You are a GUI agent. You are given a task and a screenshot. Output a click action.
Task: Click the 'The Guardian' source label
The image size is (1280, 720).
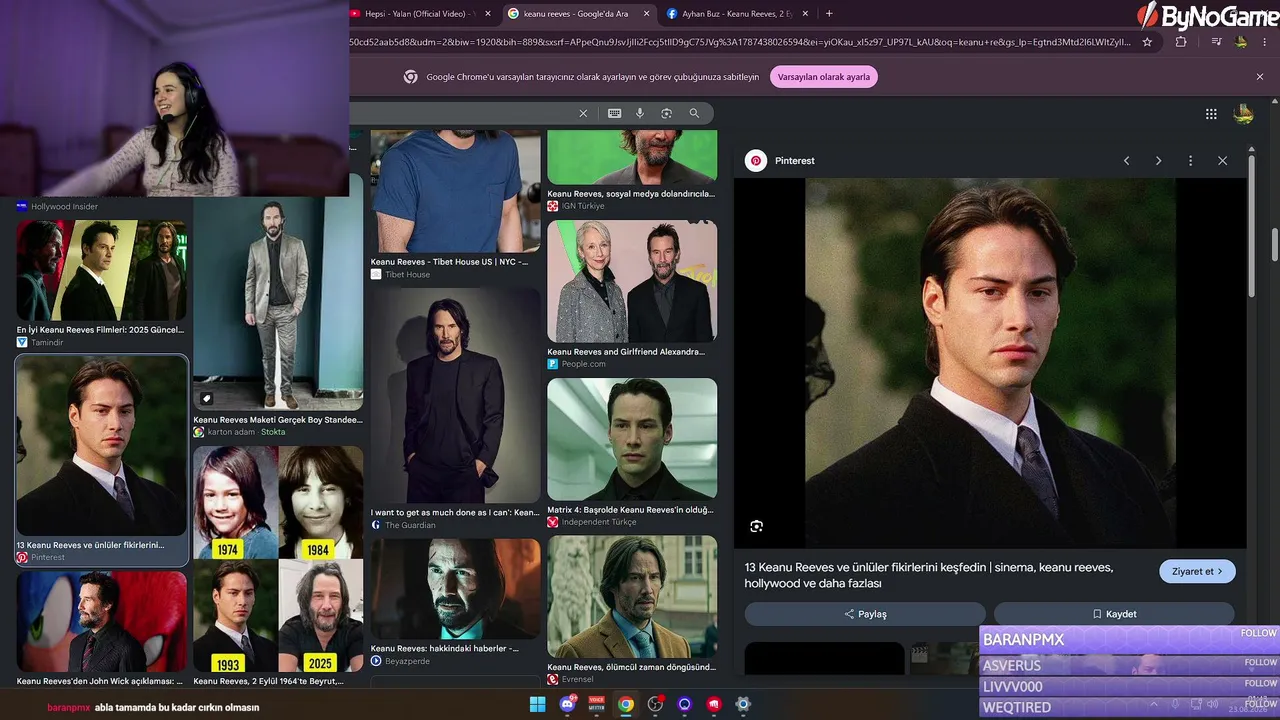[410, 525]
